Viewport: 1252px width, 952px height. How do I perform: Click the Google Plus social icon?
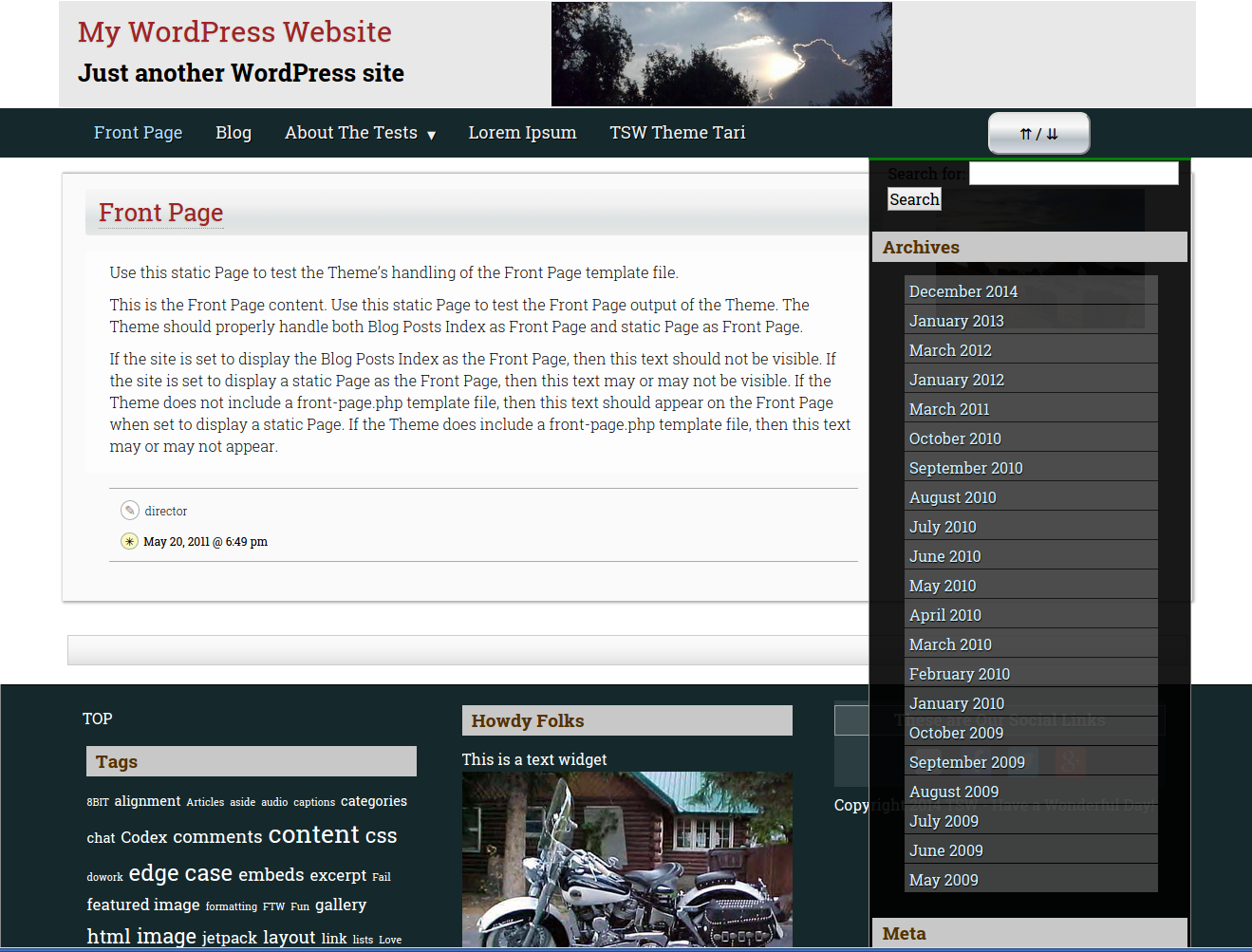point(1070,762)
